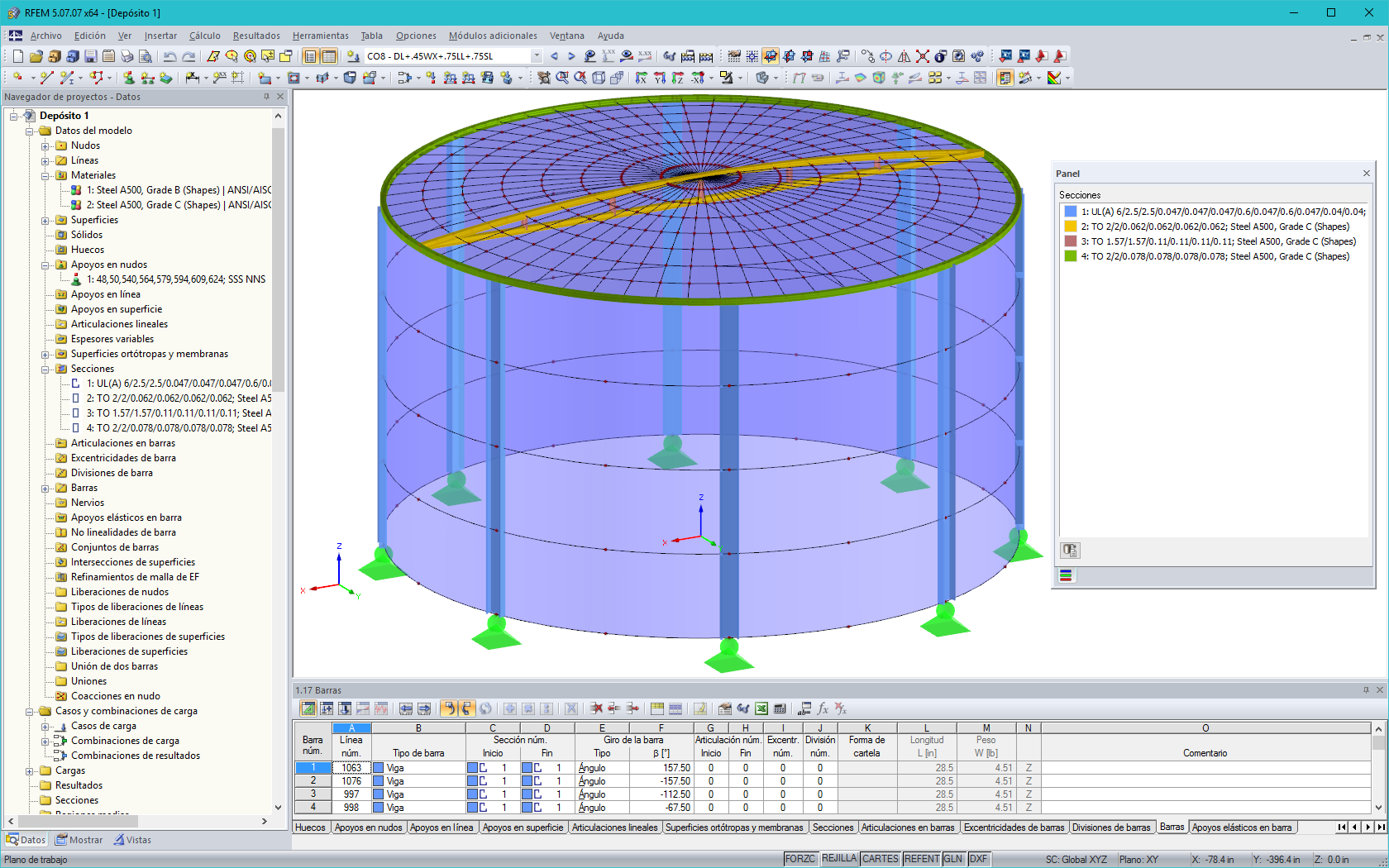1389x868 pixels.
Task: Click the Excel export icon in the table toolbar
Action: [x=760, y=709]
